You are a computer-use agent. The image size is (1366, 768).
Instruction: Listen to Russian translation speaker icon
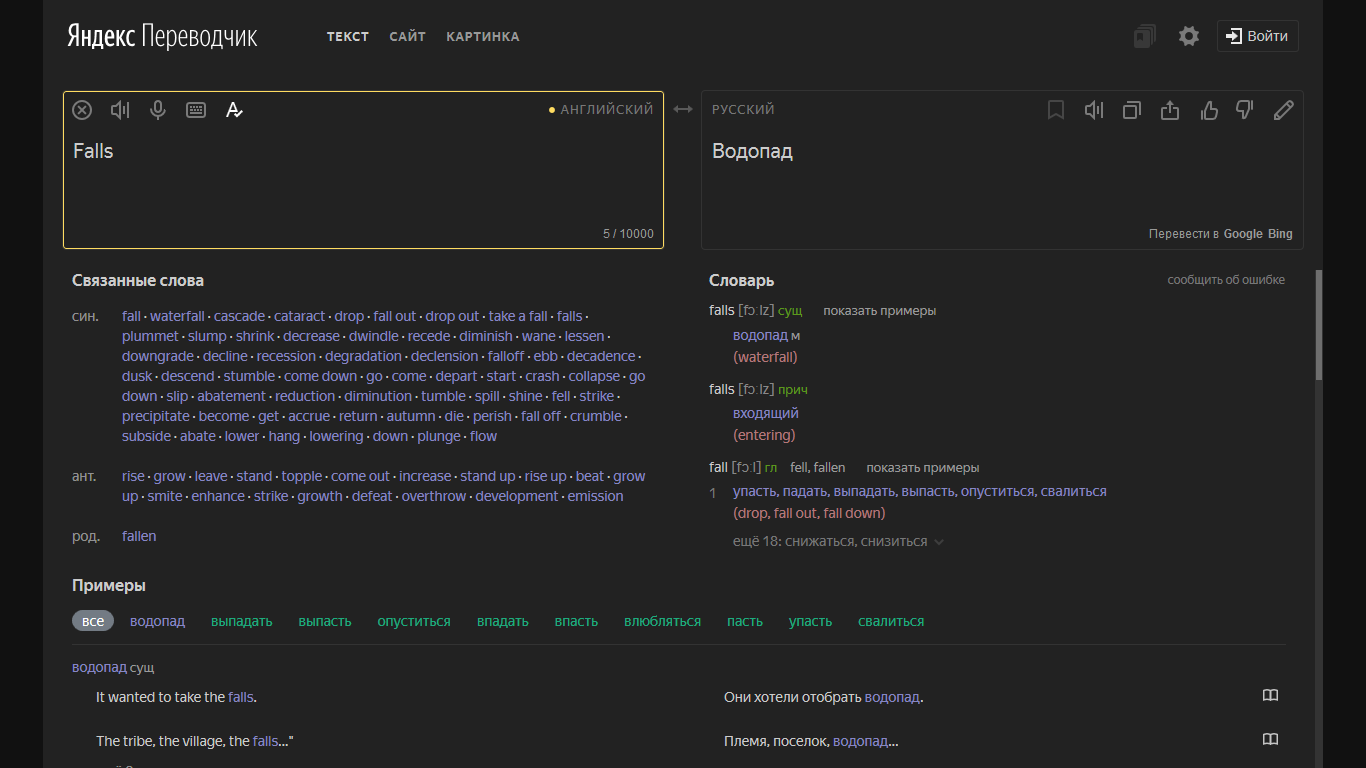[1094, 110]
